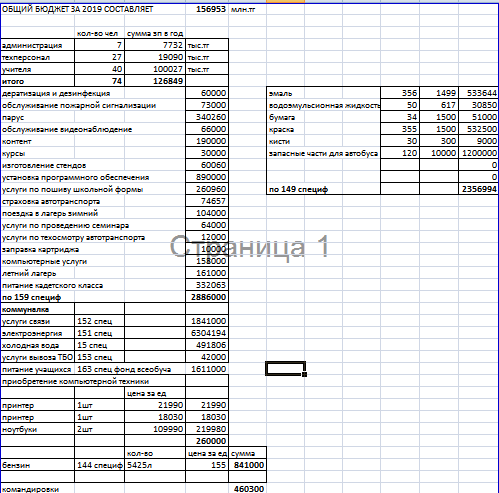The image size is (499, 493).
Task: Click the currently selected empty cell
Action: pos(285,369)
